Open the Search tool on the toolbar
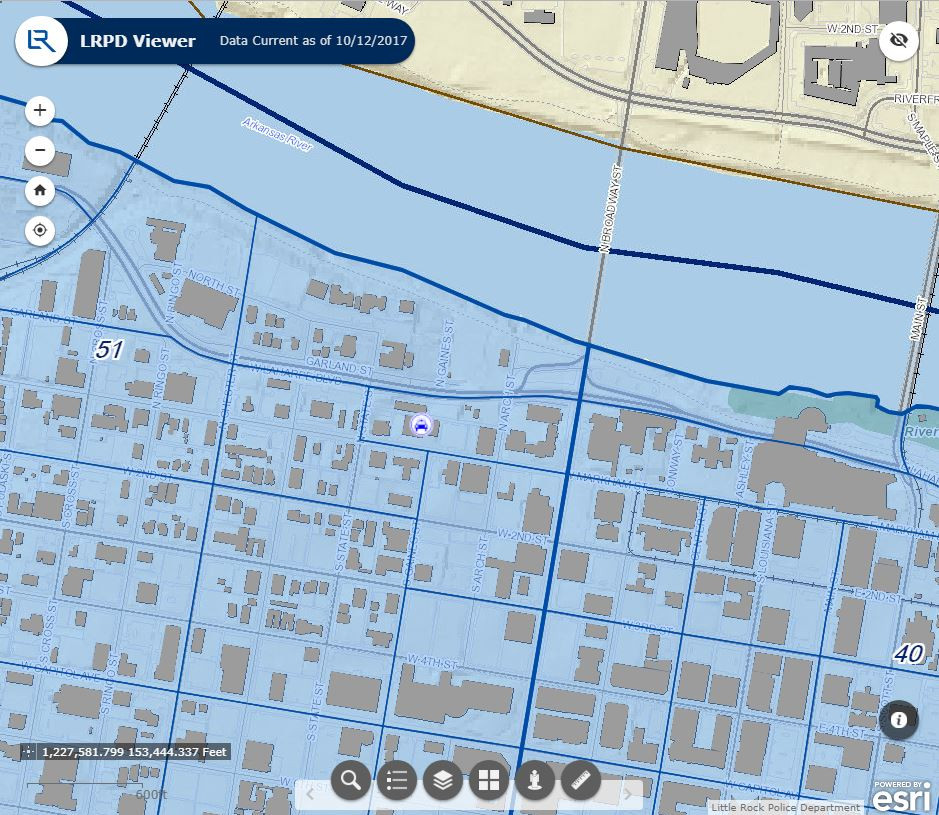The image size is (939, 815). pyautogui.click(x=350, y=780)
